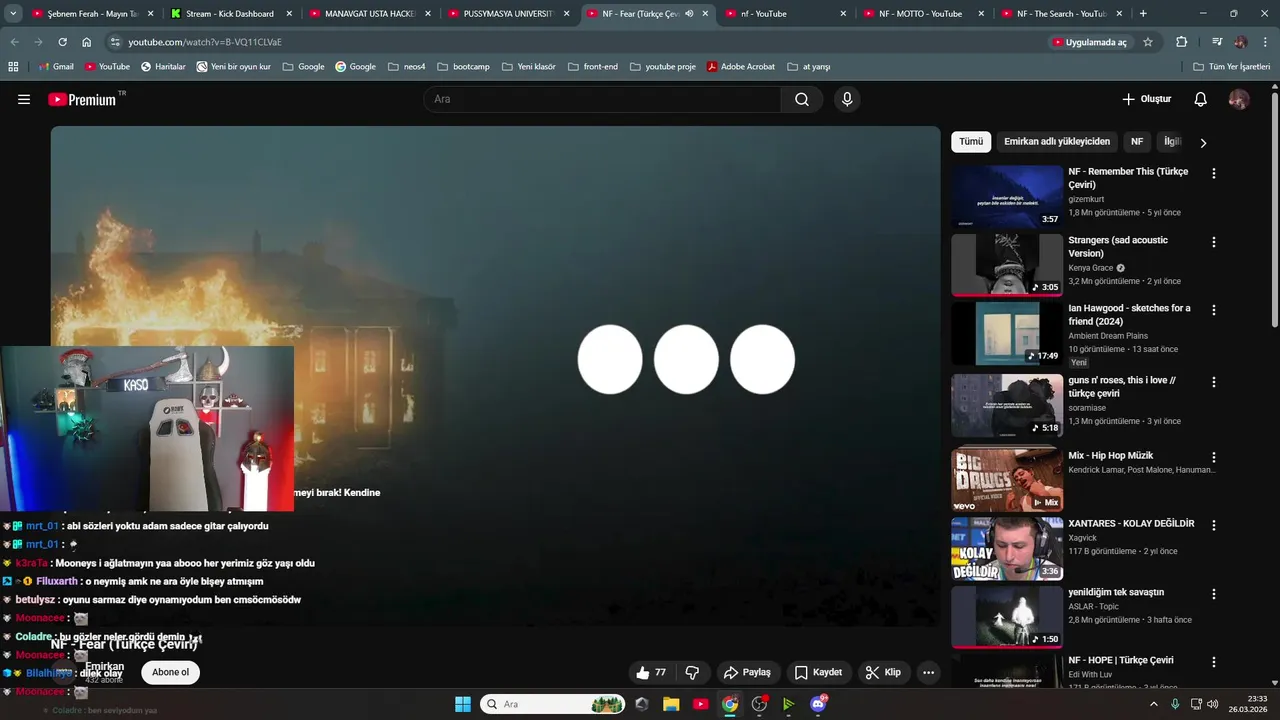Open options for guns n' roses video

pos(1214,382)
